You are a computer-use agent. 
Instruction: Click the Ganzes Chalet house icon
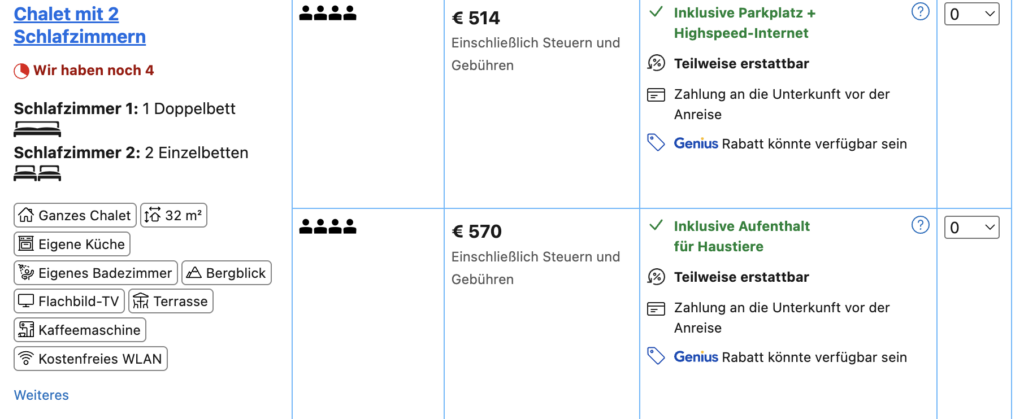(x=26, y=215)
